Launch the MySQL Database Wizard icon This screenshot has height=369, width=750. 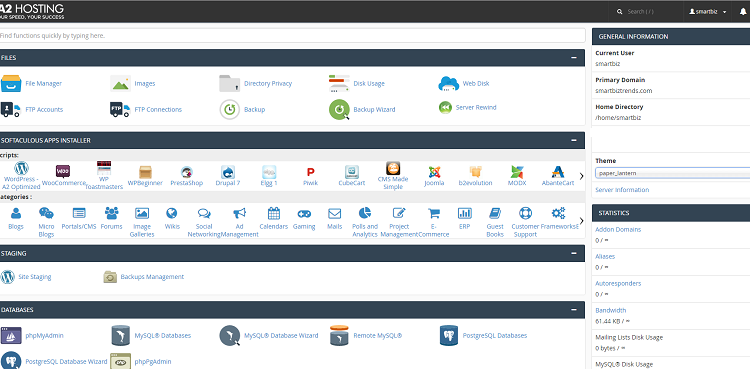pyautogui.click(x=230, y=335)
